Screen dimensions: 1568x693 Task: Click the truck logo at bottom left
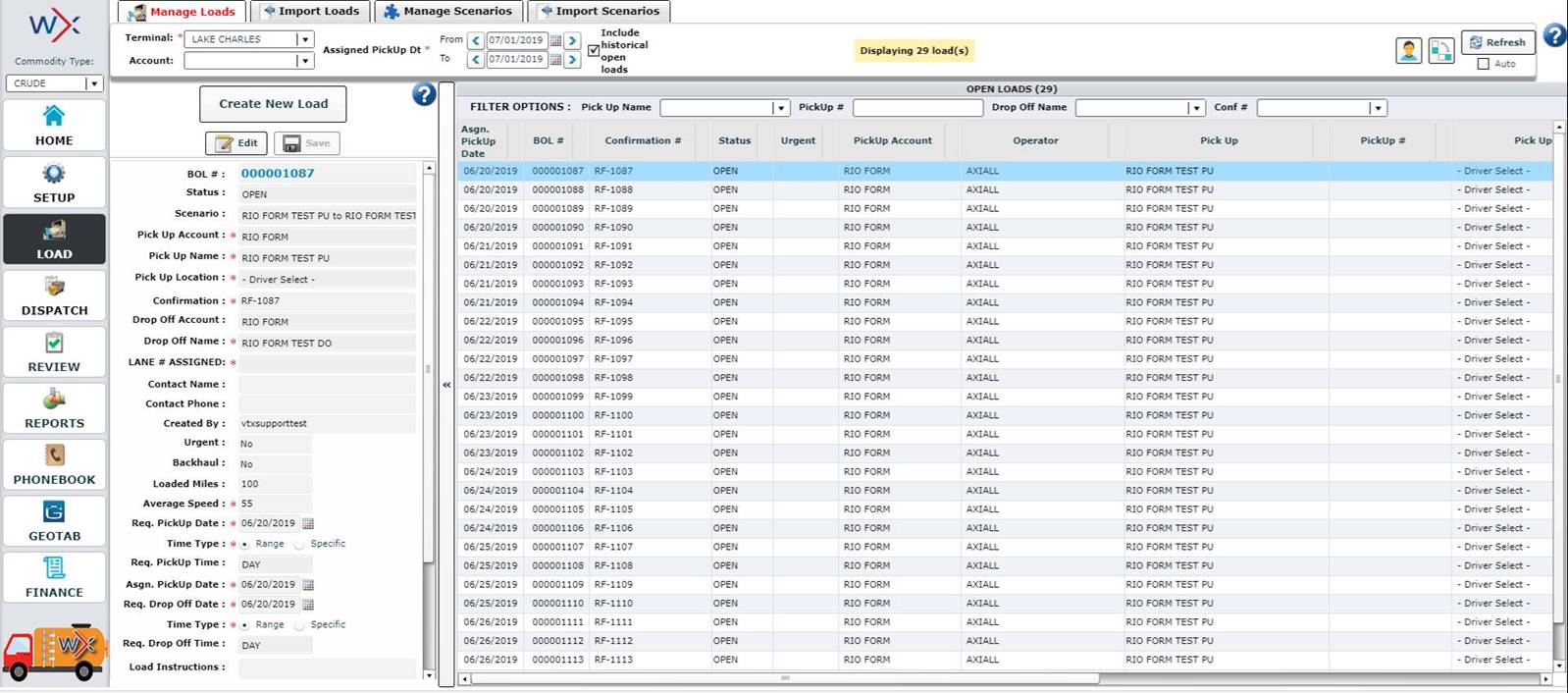point(54,652)
